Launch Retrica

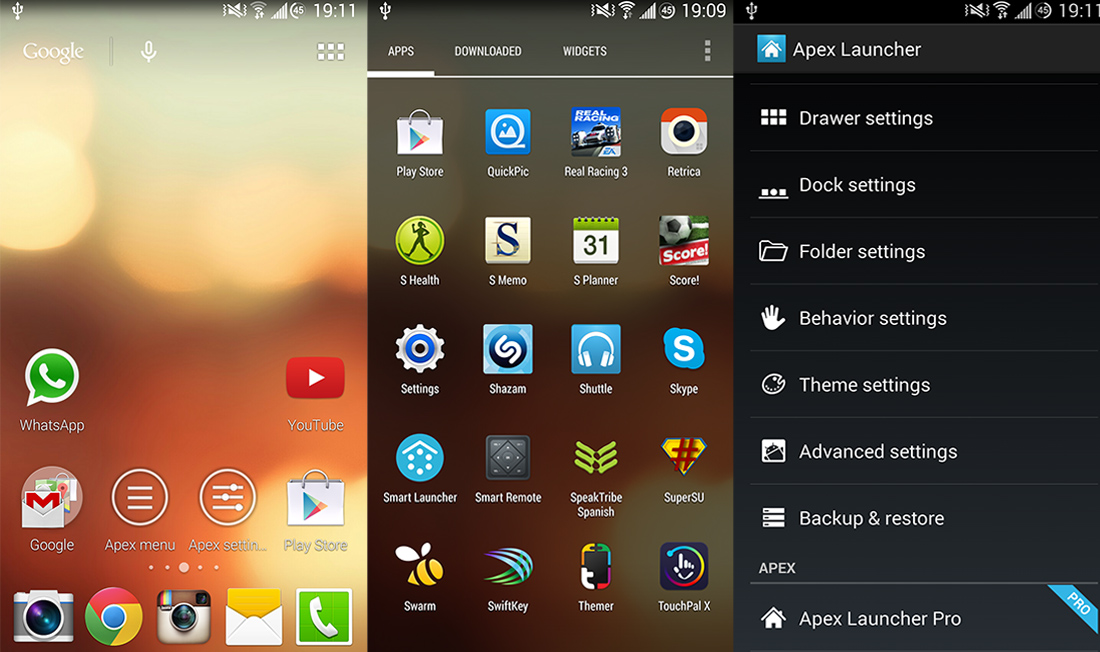point(683,134)
